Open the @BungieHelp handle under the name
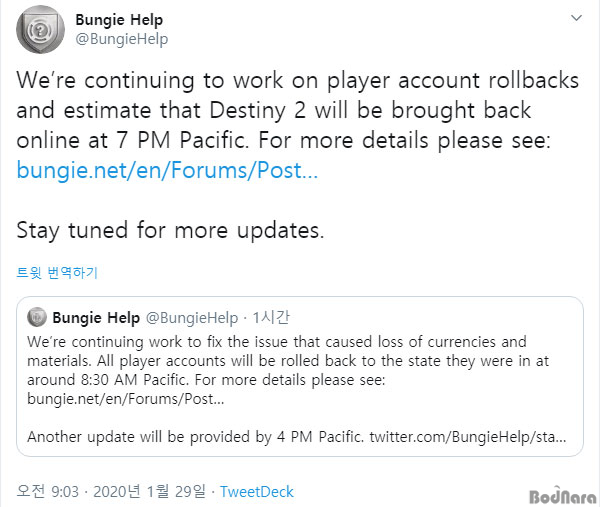The height and width of the screenshot is (507, 600). tap(121, 39)
